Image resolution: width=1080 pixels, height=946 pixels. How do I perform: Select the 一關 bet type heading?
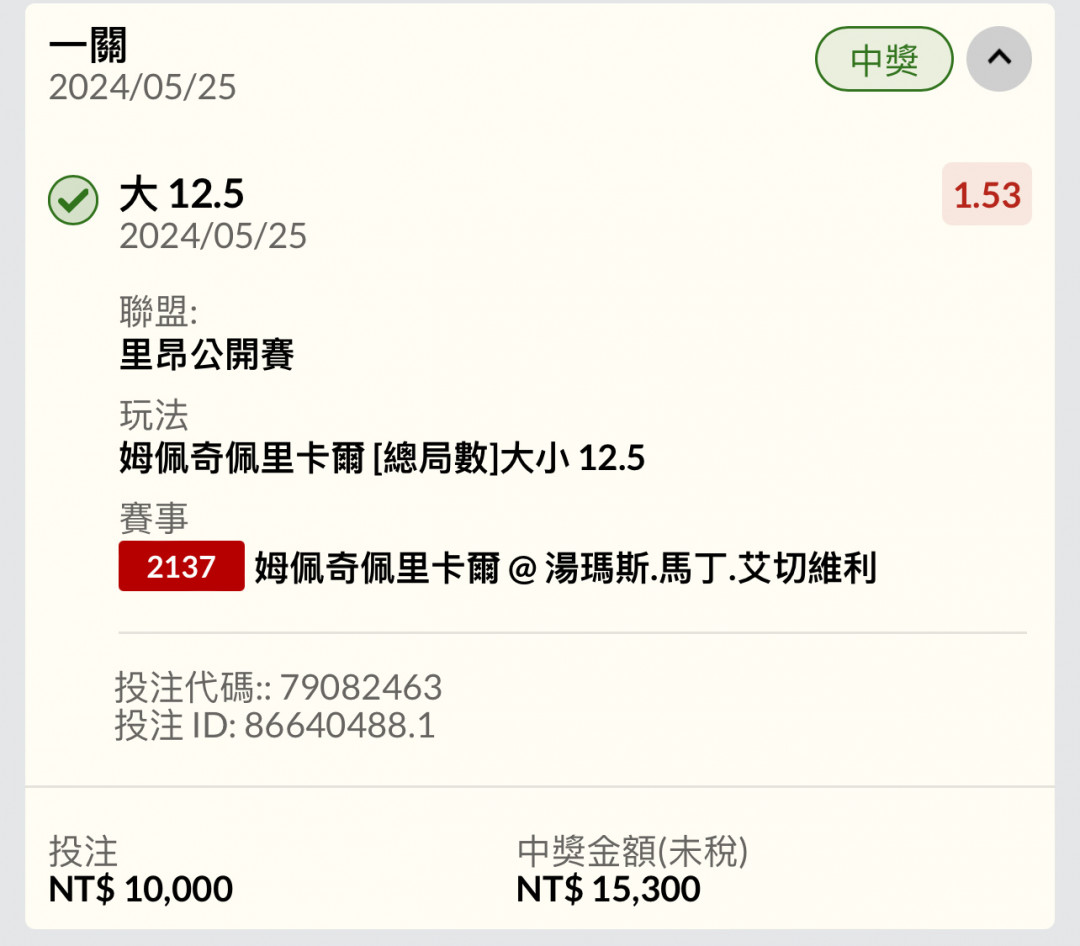pyautogui.click(x=88, y=45)
